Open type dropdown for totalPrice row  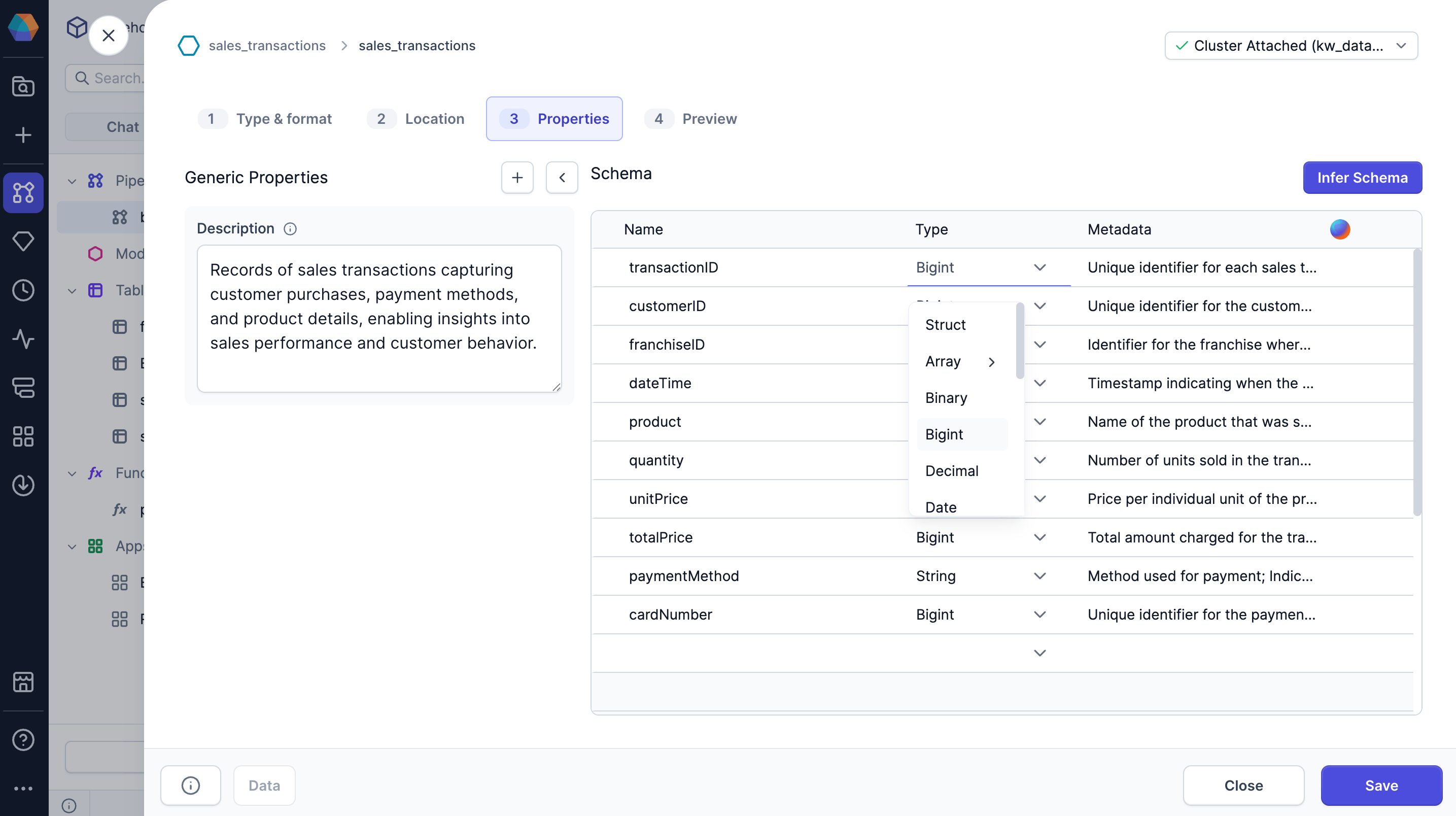point(1039,537)
